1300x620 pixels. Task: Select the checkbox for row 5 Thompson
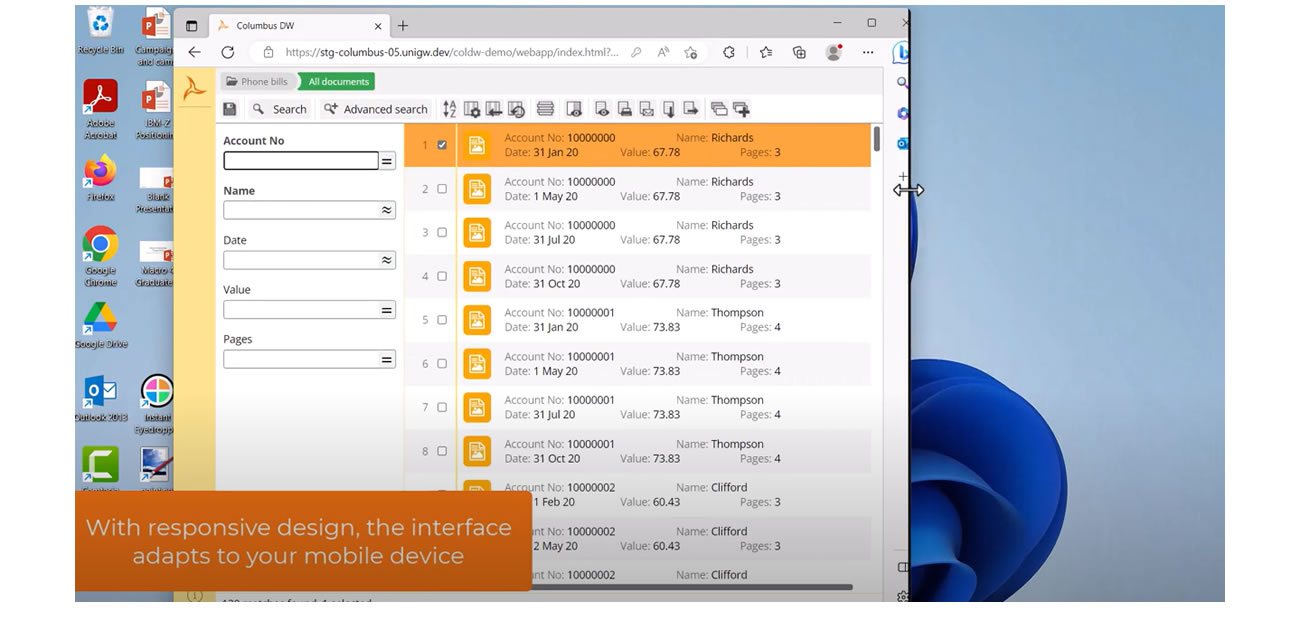(443, 319)
